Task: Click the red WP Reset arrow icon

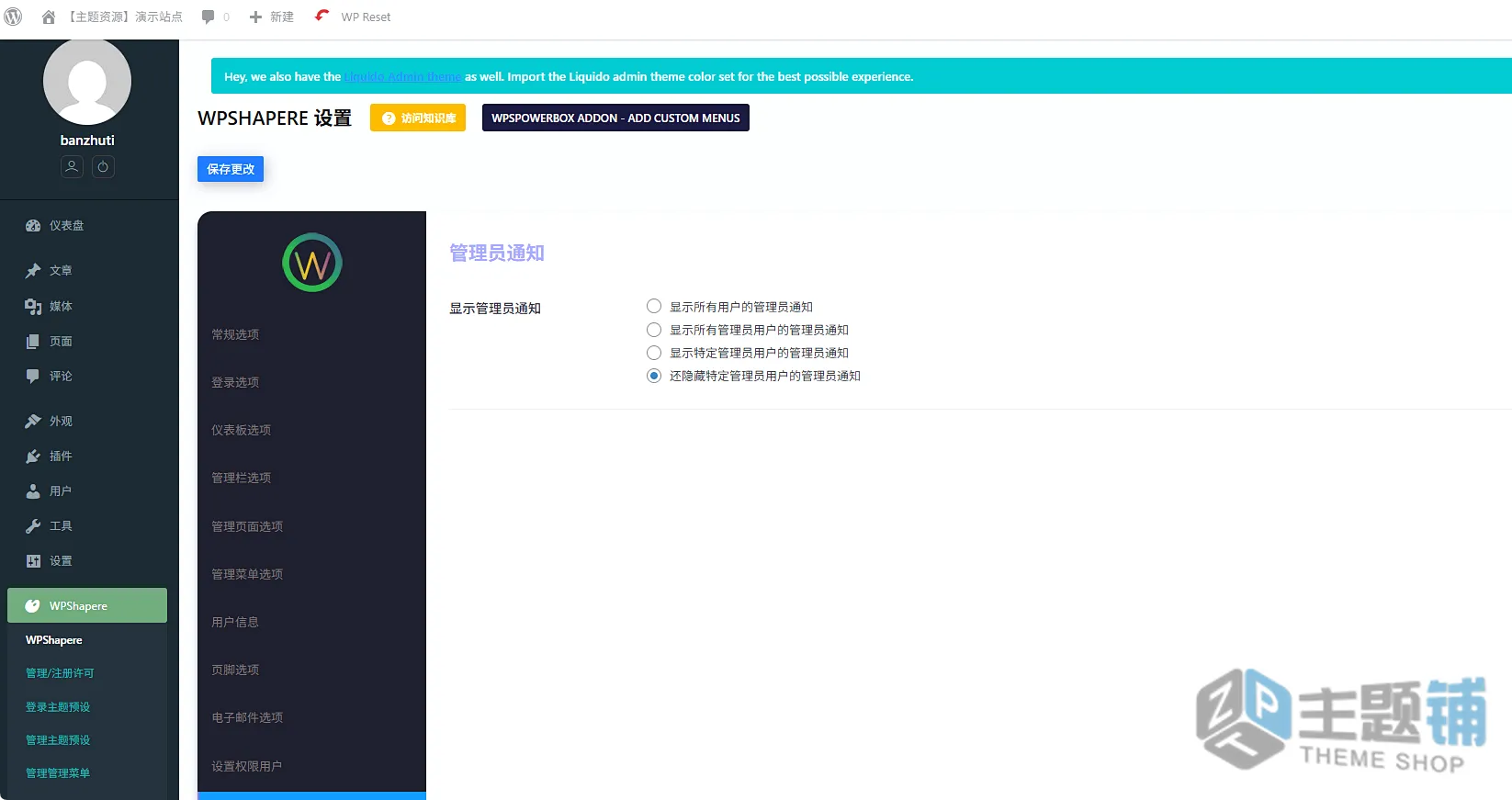Action: point(322,16)
